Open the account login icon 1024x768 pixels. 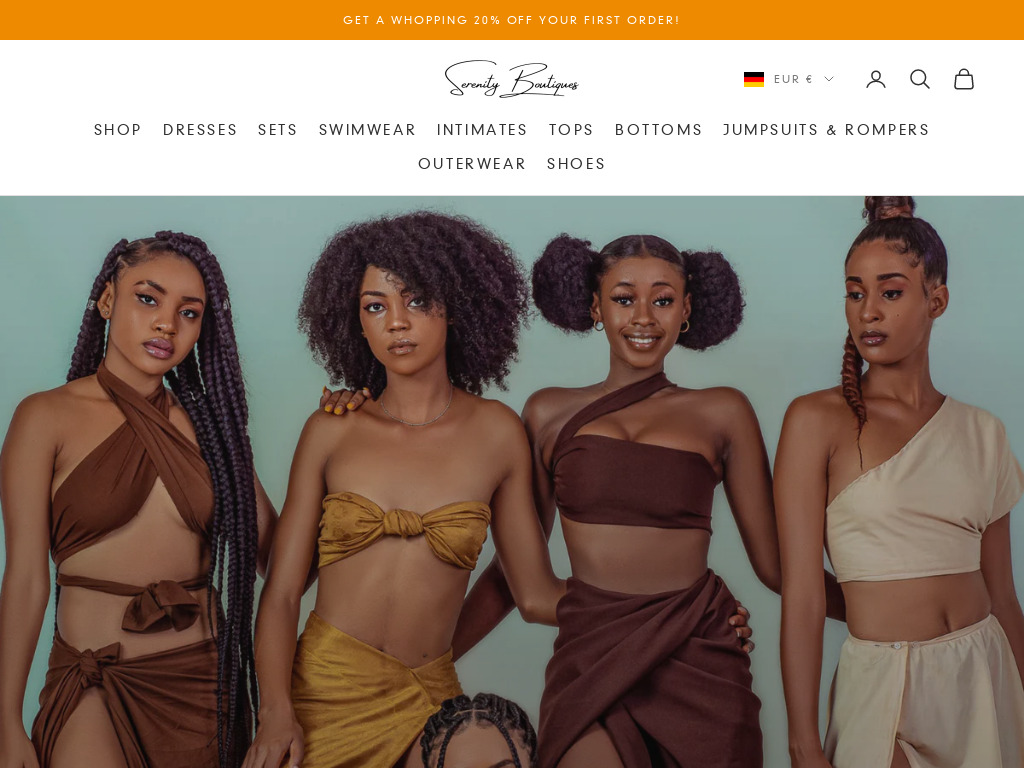coord(876,79)
